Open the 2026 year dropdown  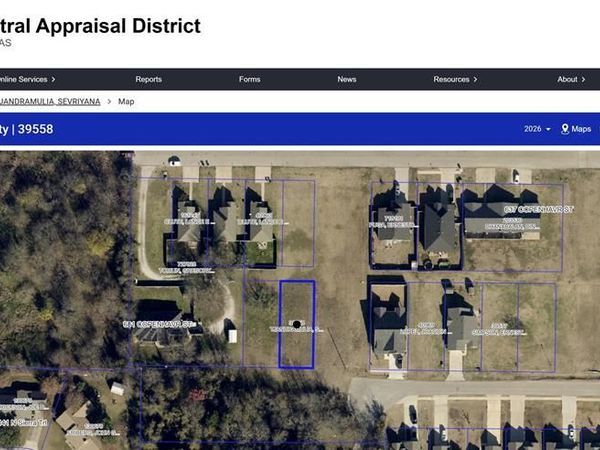click(x=537, y=129)
